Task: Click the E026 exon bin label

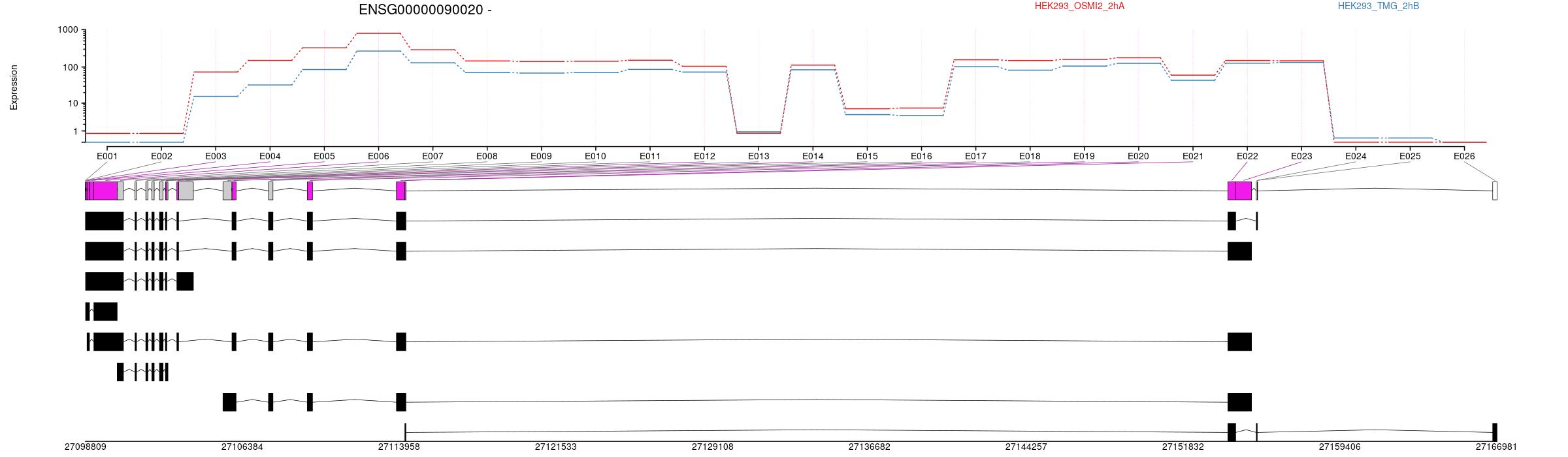Action: (1464, 156)
